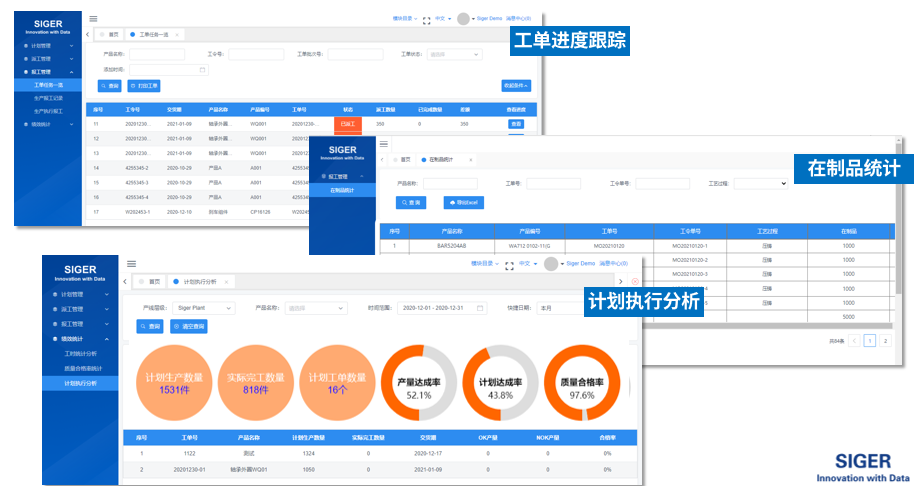Click the calendar icon in the 添加时间 field

click(203, 70)
